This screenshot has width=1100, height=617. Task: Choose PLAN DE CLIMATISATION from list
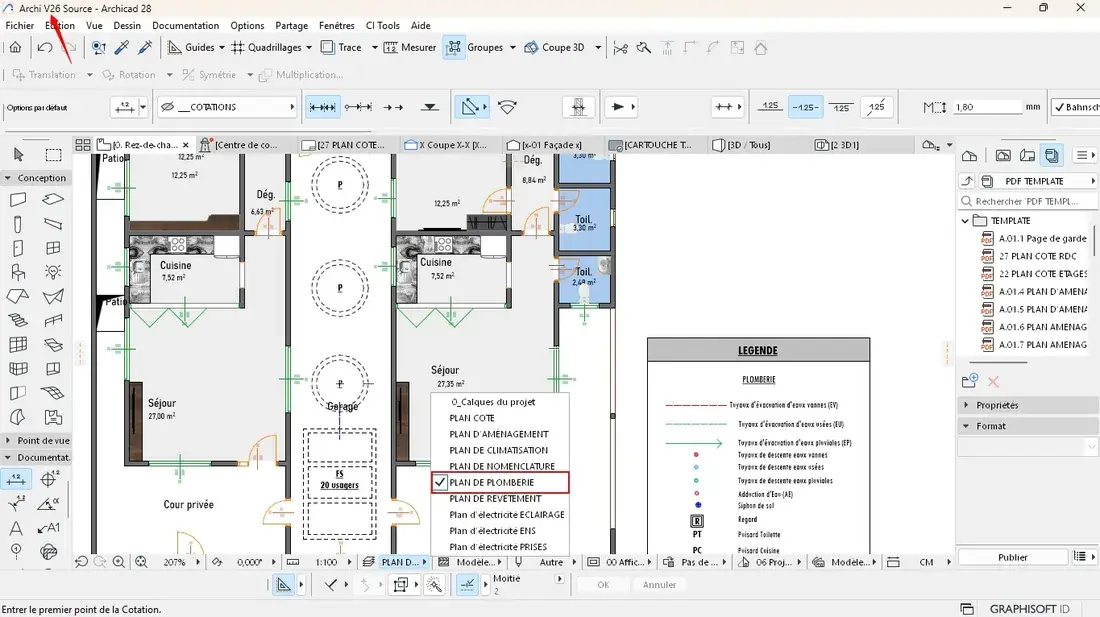498,450
